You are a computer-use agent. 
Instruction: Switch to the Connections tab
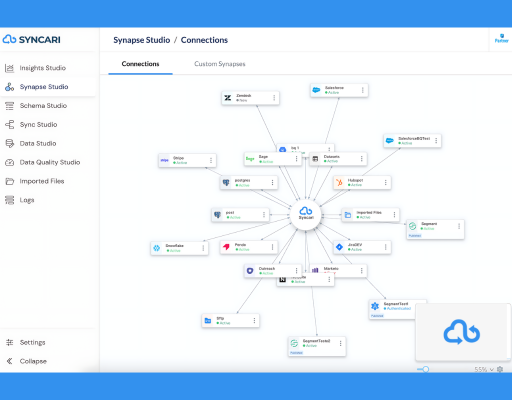pyautogui.click(x=140, y=64)
